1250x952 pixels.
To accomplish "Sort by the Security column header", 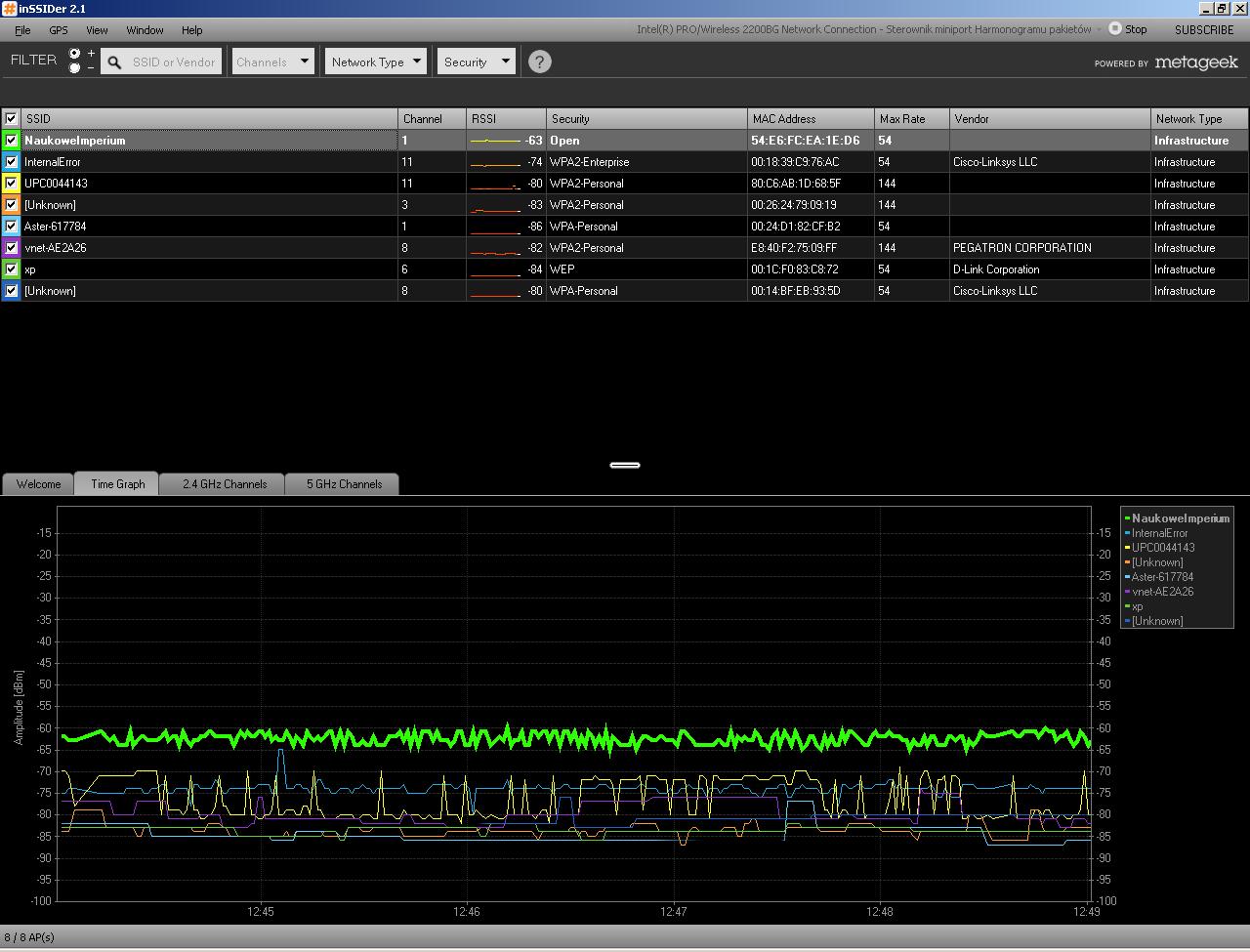I will point(646,118).
